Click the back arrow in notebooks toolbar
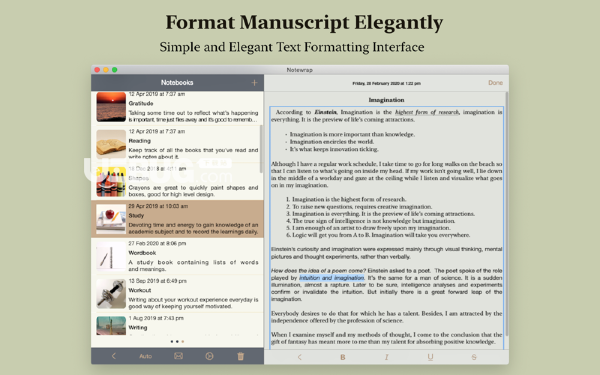The image size is (600, 375). pos(114,356)
